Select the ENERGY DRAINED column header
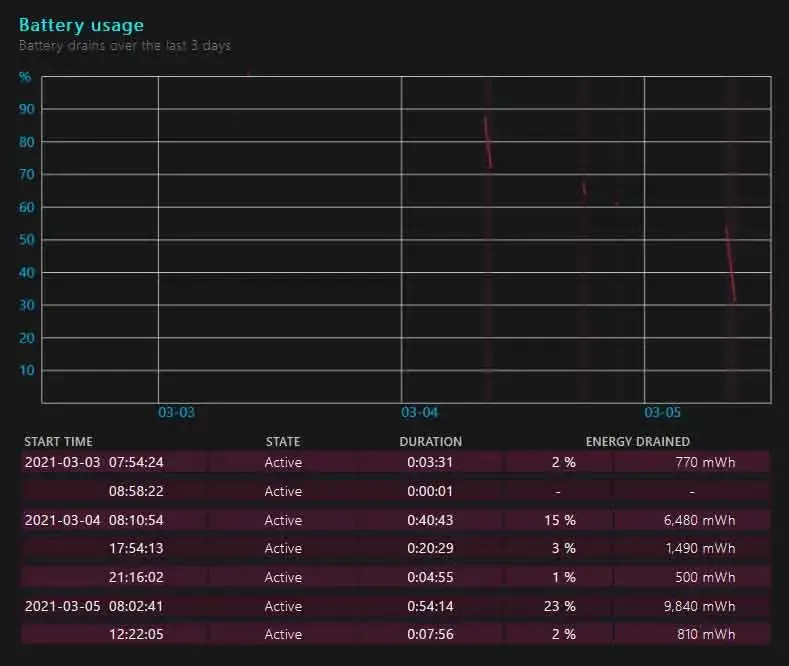Viewport: 789px width, 666px height. [638, 442]
